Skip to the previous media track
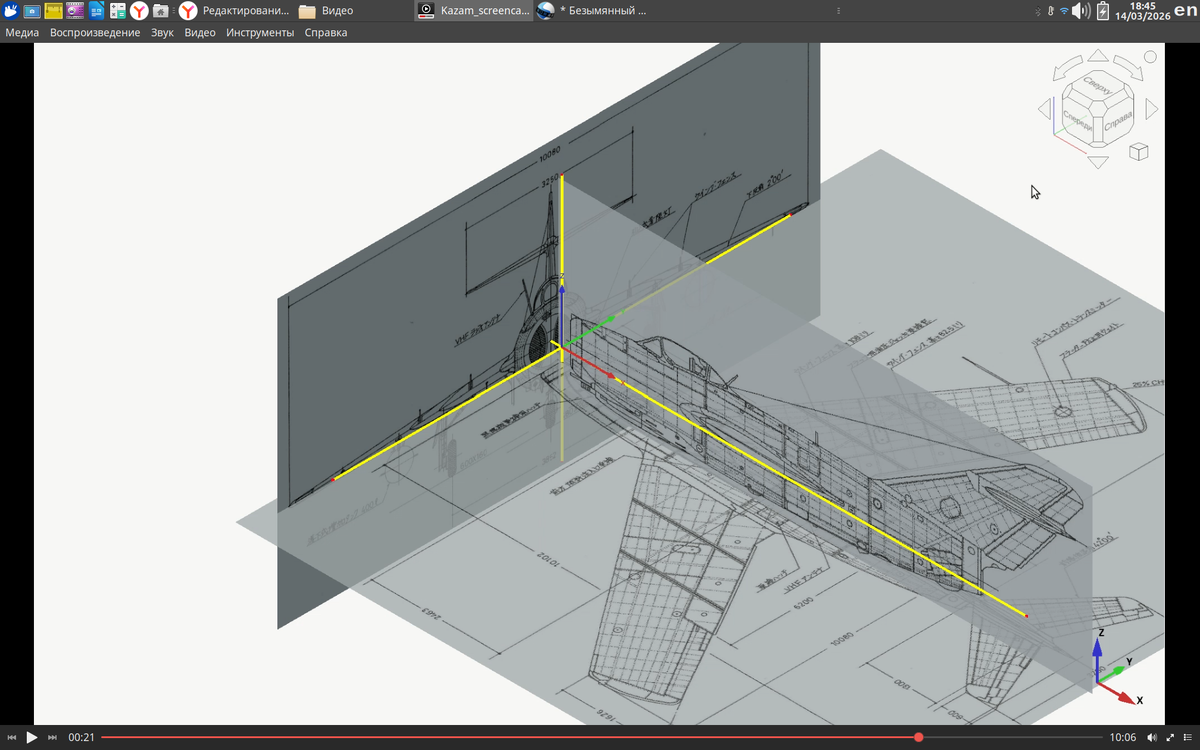 pyautogui.click(x=13, y=737)
